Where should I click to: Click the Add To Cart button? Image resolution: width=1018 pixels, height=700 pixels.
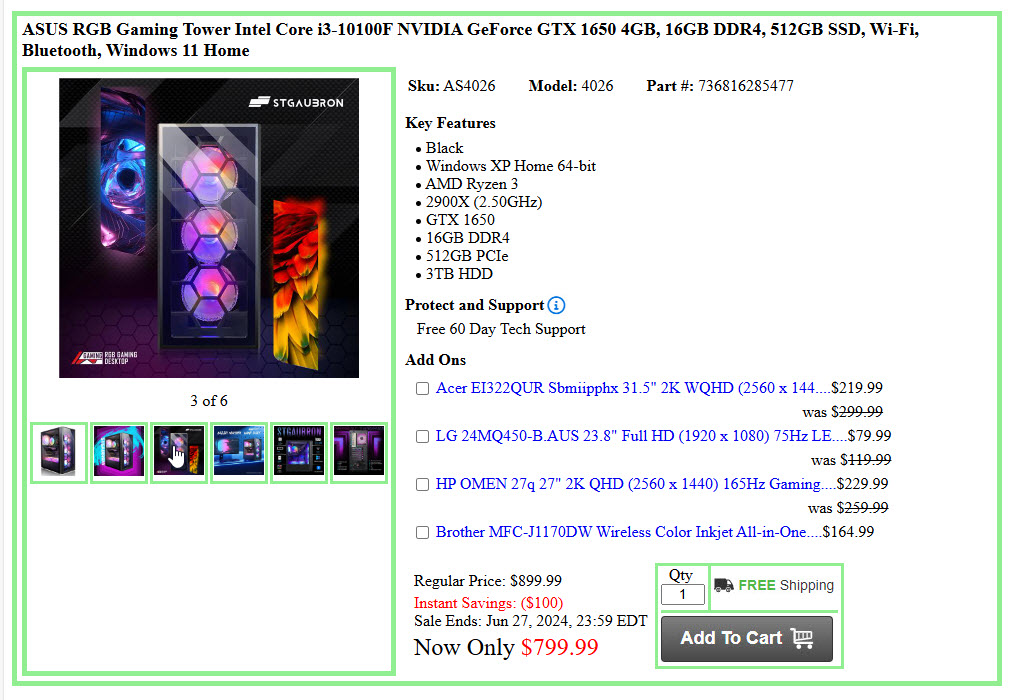(x=747, y=639)
